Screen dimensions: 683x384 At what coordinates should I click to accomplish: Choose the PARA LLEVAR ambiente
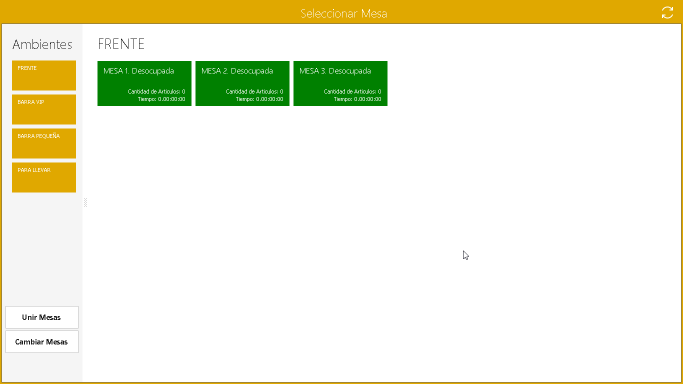[44, 177]
